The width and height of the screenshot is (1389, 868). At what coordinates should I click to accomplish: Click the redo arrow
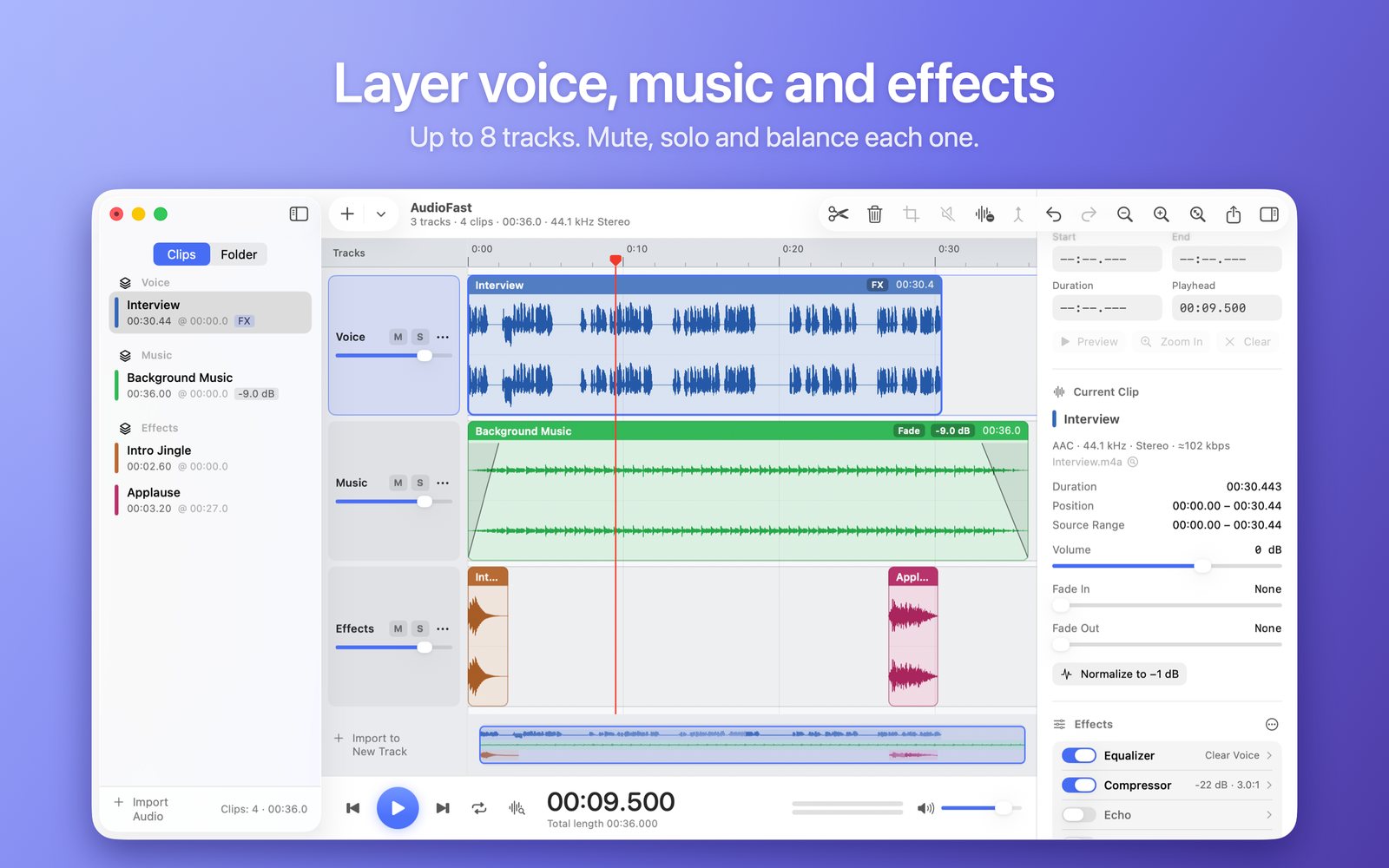click(1089, 214)
